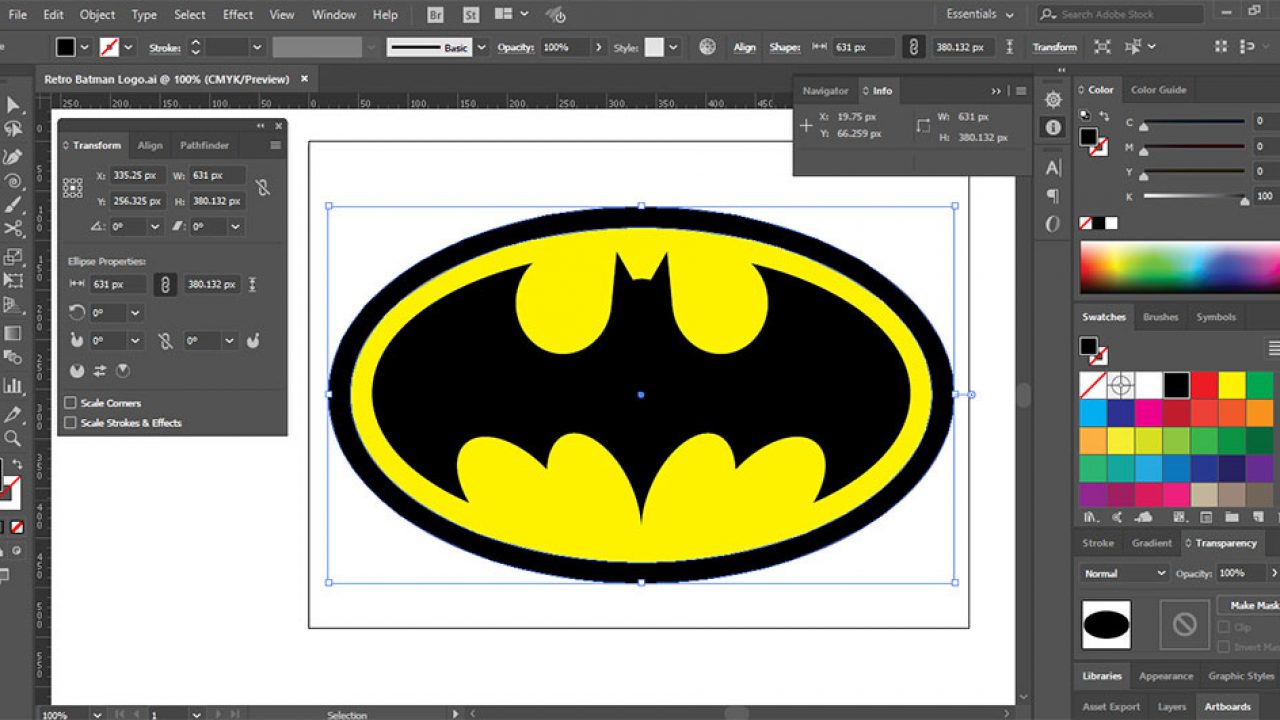Image resolution: width=1280 pixels, height=720 pixels.
Task: Click the Align button in control bar
Action: (745, 47)
